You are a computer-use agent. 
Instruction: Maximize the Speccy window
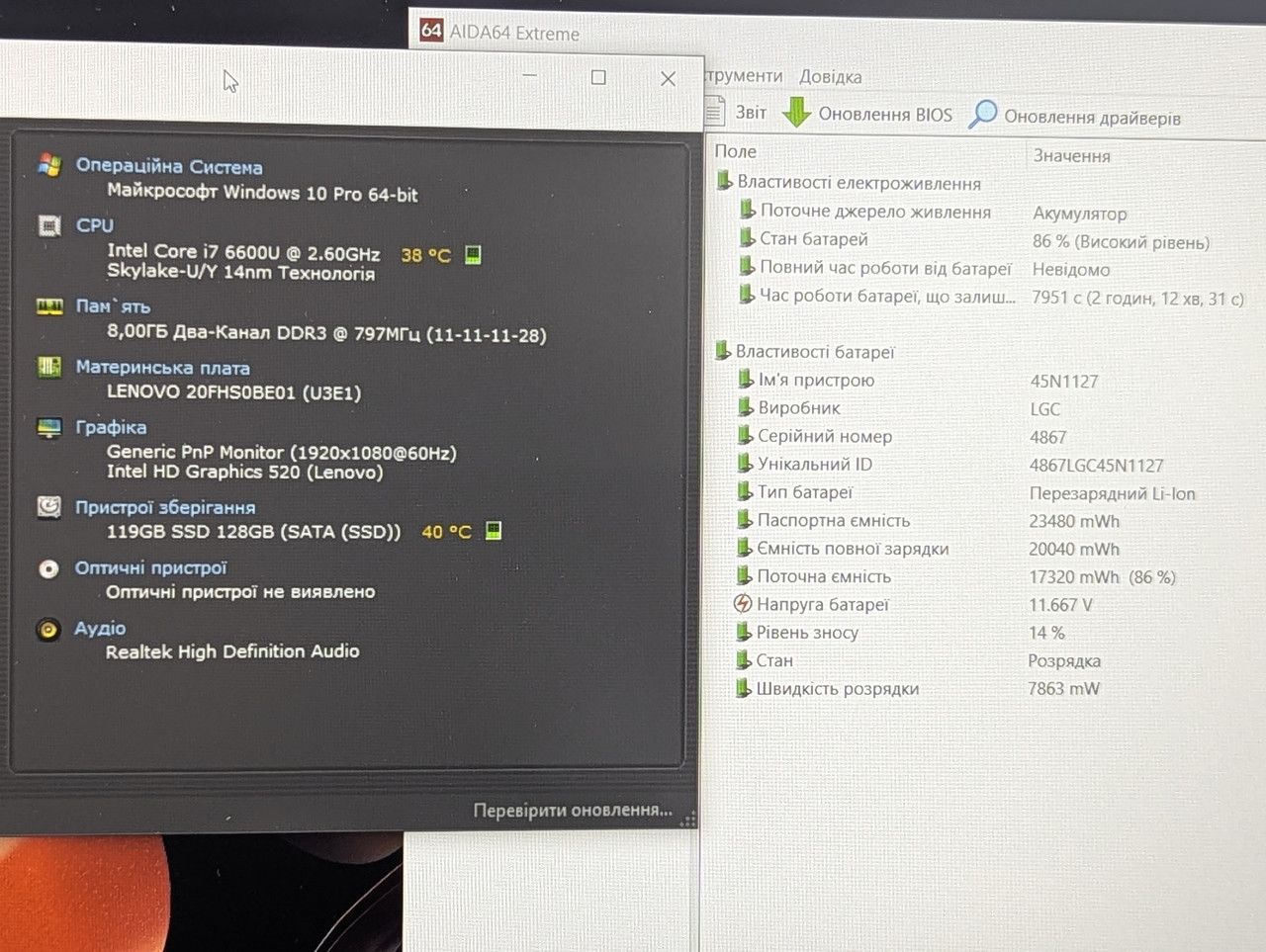pos(598,77)
